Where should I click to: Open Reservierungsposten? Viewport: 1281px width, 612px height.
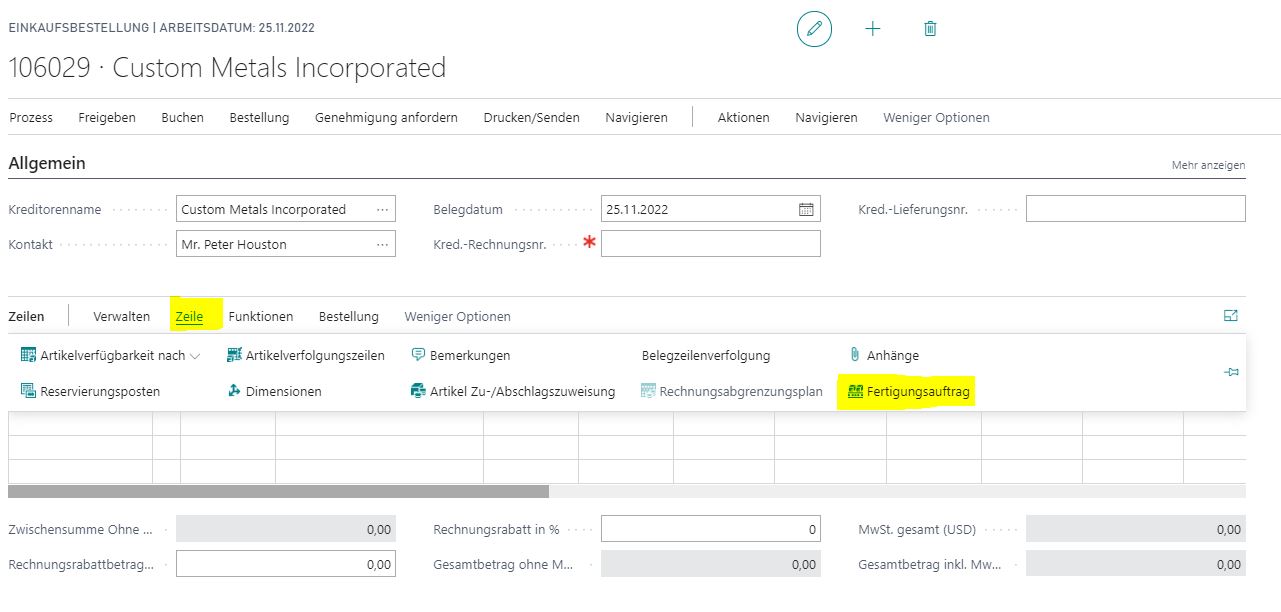(90, 391)
